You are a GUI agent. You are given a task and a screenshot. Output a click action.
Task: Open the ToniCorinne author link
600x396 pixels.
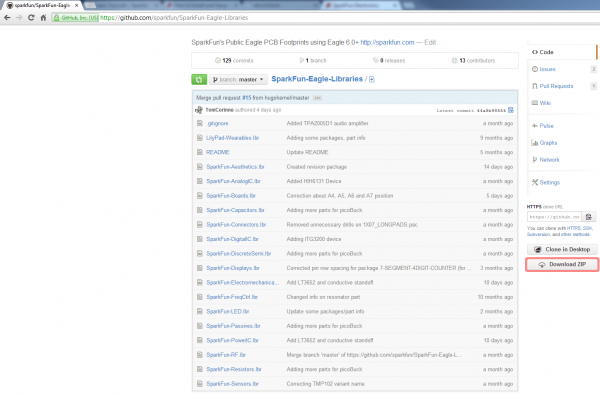point(220,110)
